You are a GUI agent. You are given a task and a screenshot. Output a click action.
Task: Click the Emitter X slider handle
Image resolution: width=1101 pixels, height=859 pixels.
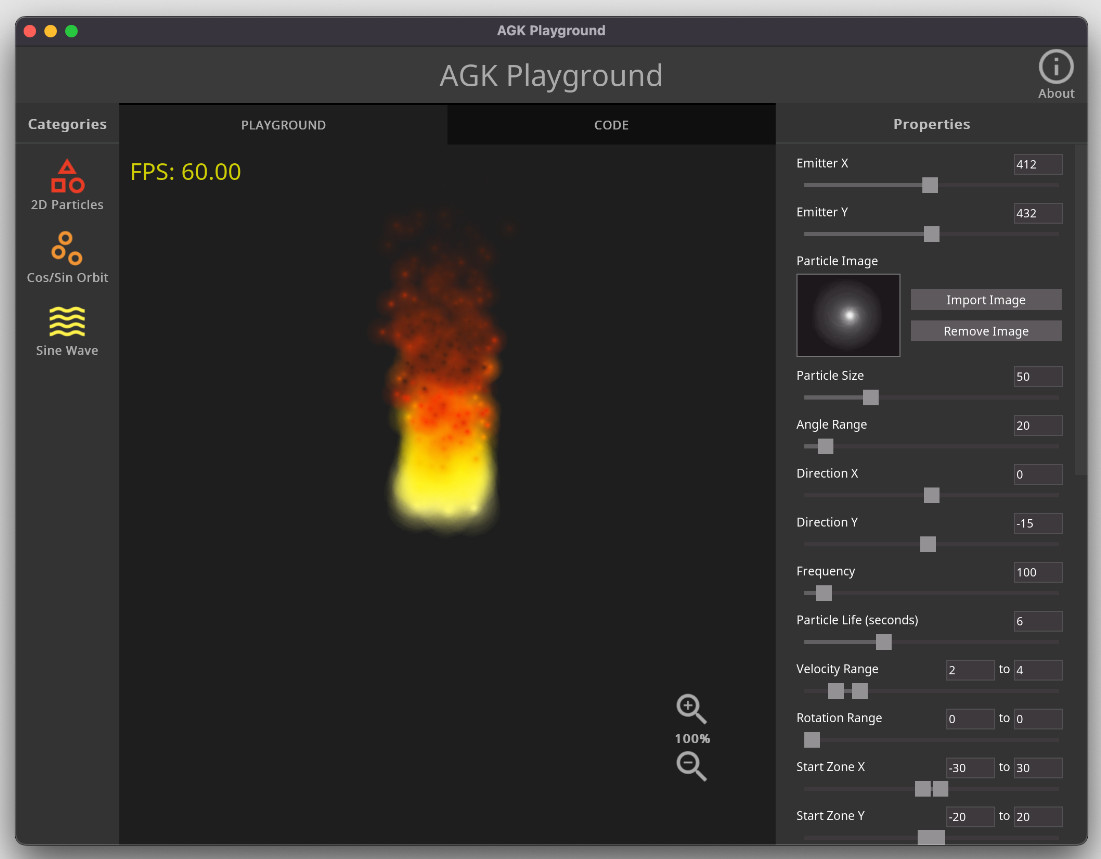pos(929,185)
